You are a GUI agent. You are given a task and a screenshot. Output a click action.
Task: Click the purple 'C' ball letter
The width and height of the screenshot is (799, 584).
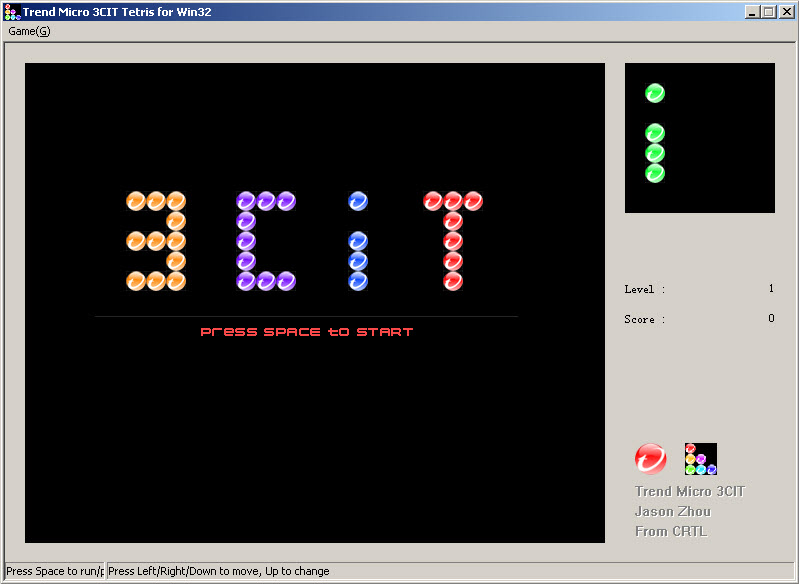(x=265, y=241)
